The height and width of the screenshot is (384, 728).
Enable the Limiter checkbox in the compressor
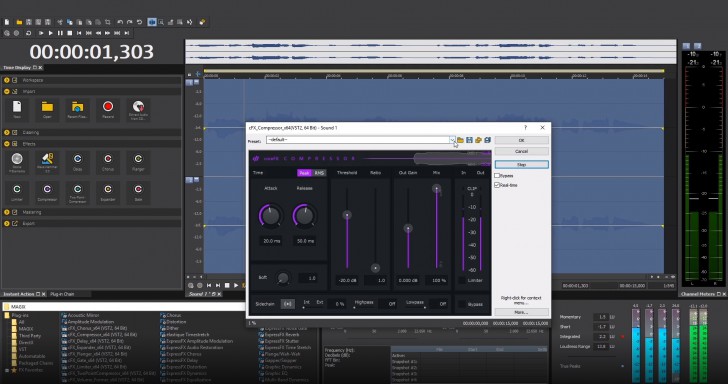click(x=462, y=280)
